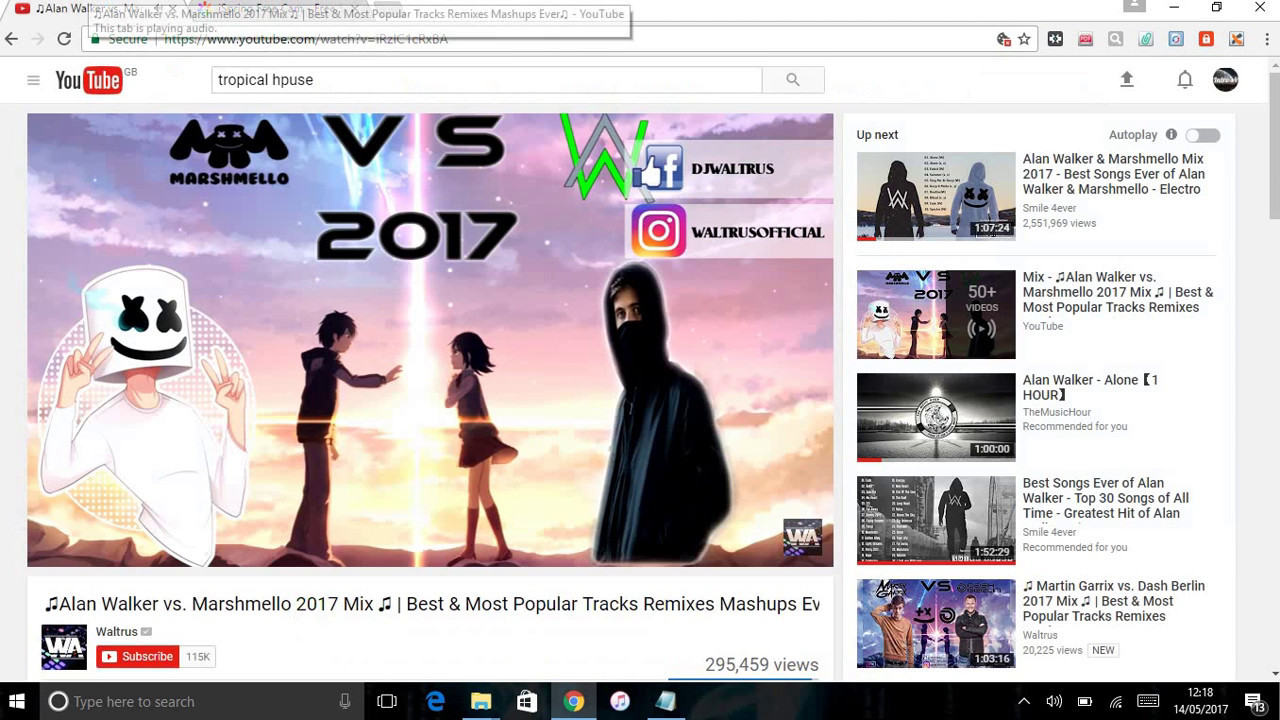Click the browser back arrow
The width and height of the screenshot is (1280, 720).
click(x=12, y=39)
